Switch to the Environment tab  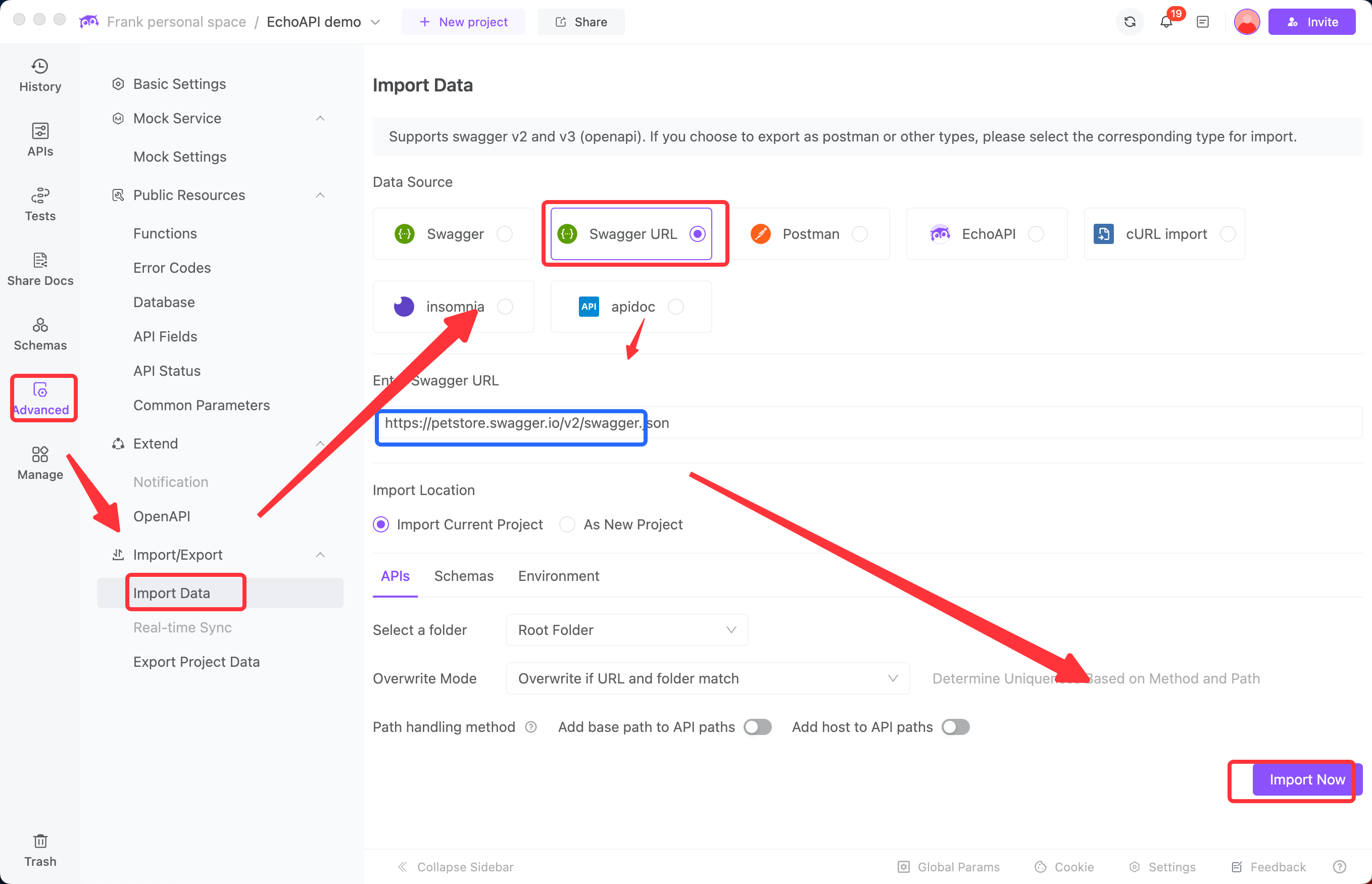(x=558, y=576)
